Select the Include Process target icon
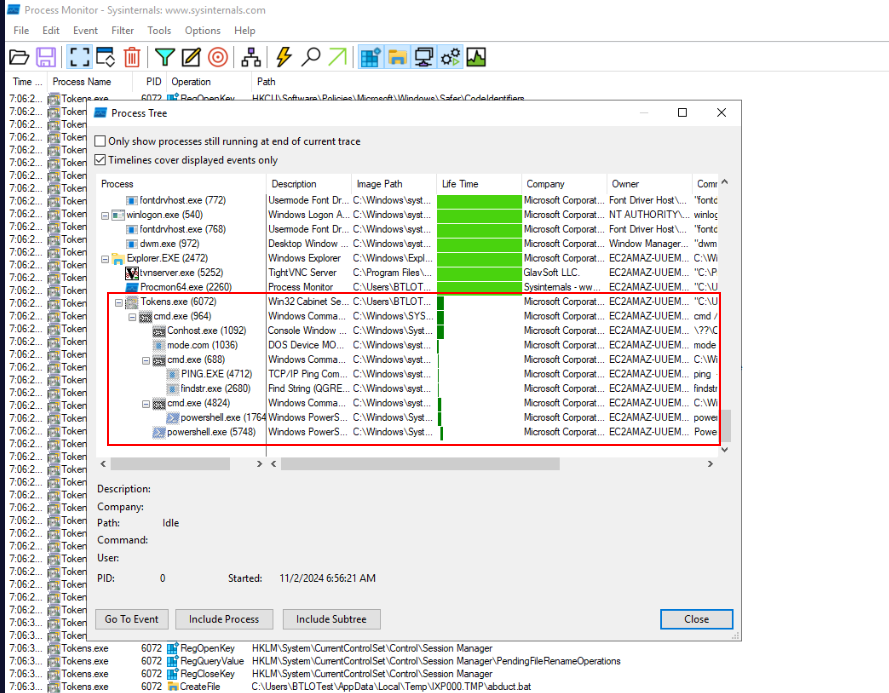 pos(218,57)
